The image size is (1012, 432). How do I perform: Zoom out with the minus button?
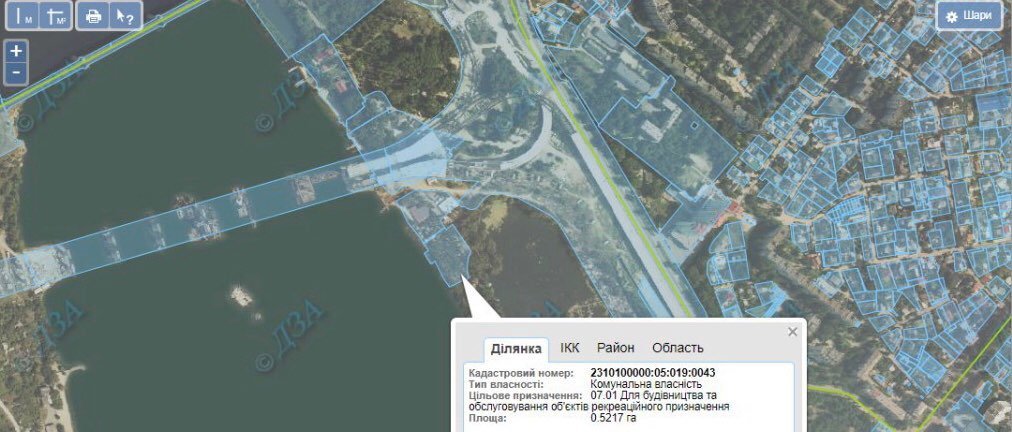tap(16, 73)
